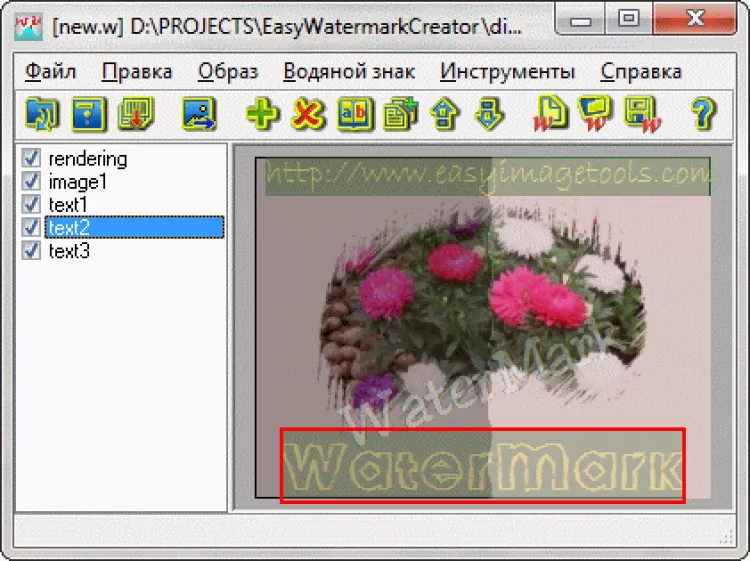The image size is (750, 561).
Task: Click the URL text banner in the preview
Action: [x=488, y=176]
